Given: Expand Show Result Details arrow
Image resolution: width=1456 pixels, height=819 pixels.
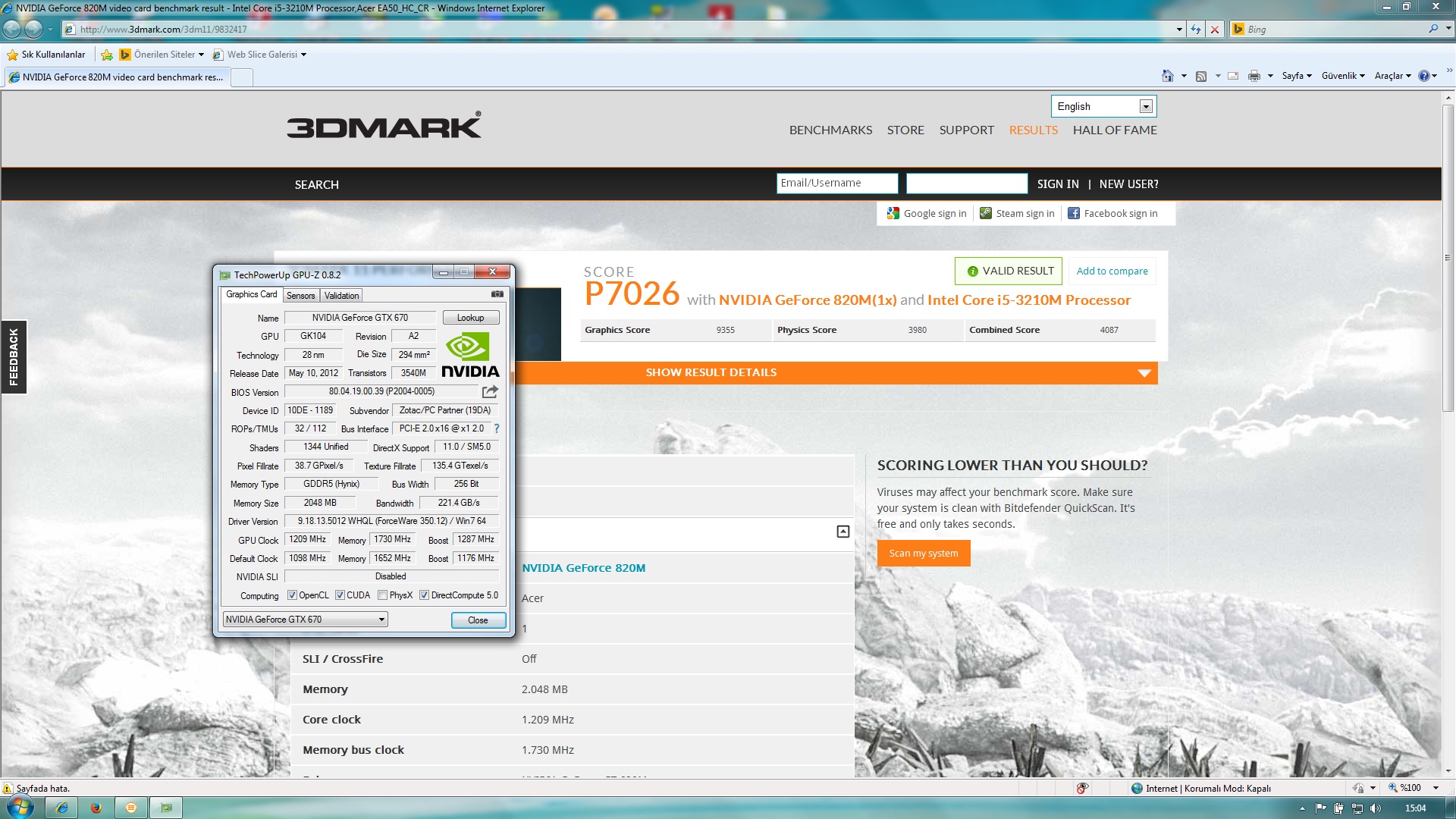Looking at the screenshot, I should (x=1144, y=373).
